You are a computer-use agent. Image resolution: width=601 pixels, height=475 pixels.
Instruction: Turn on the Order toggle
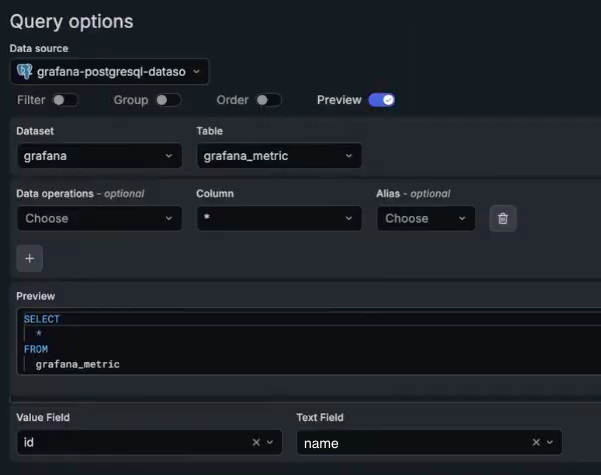[x=268, y=100]
